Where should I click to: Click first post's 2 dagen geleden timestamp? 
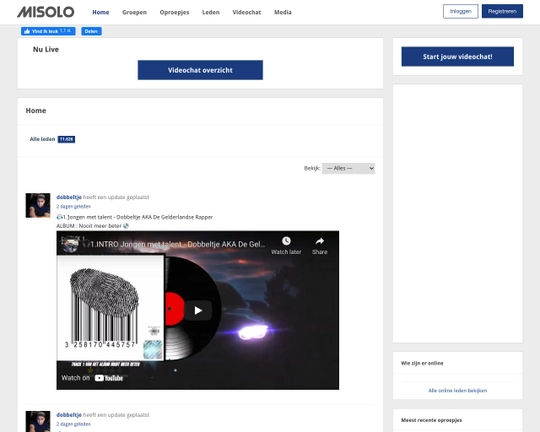(x=73, y=206)
